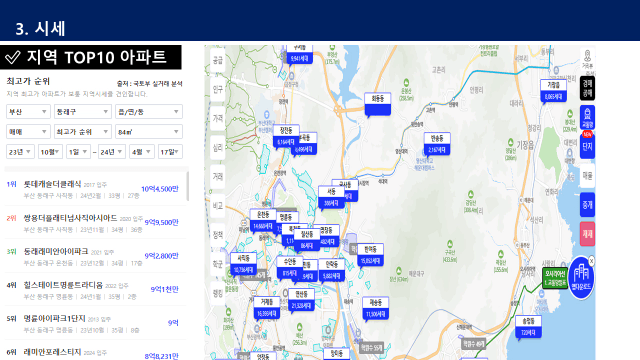The width and height of the screenshot is (640, 360).
Task: Click the 경매 공매 black button
Action: (x=587, y=88)
